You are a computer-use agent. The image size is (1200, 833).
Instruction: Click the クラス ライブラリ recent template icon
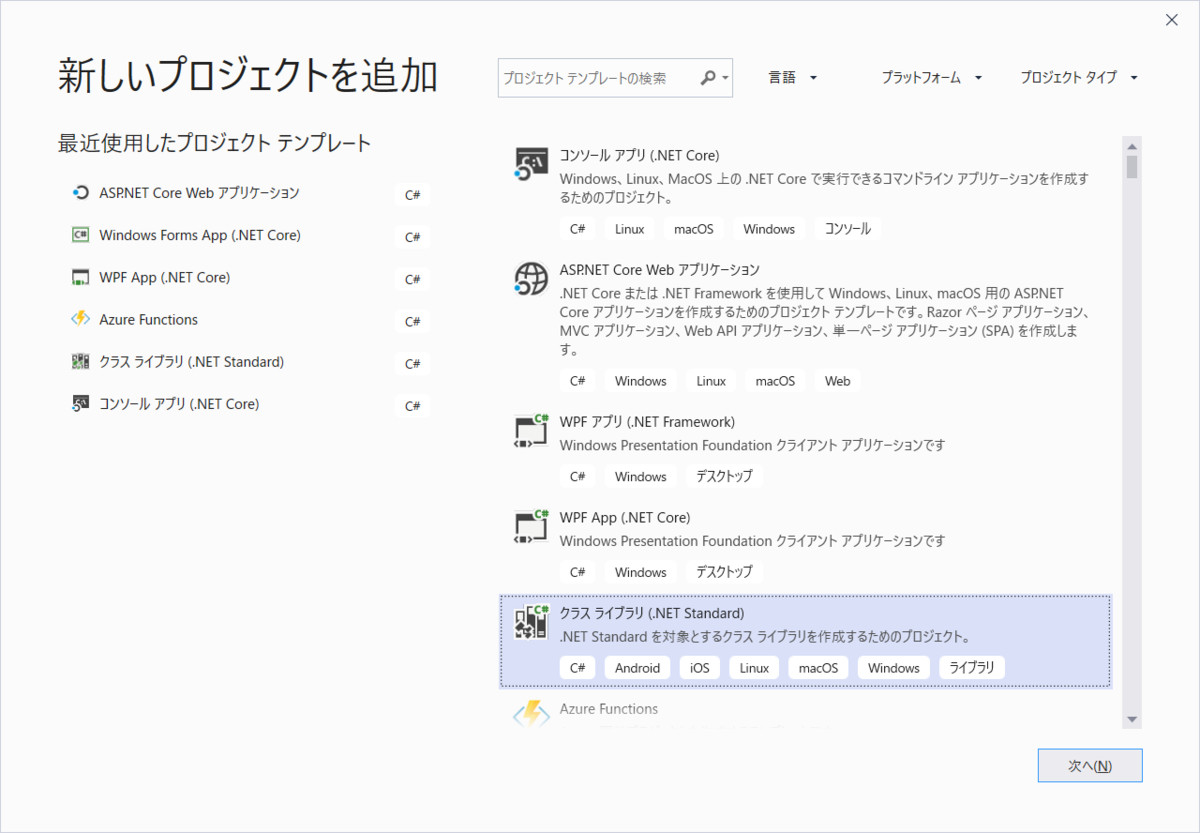click(81, 362)
